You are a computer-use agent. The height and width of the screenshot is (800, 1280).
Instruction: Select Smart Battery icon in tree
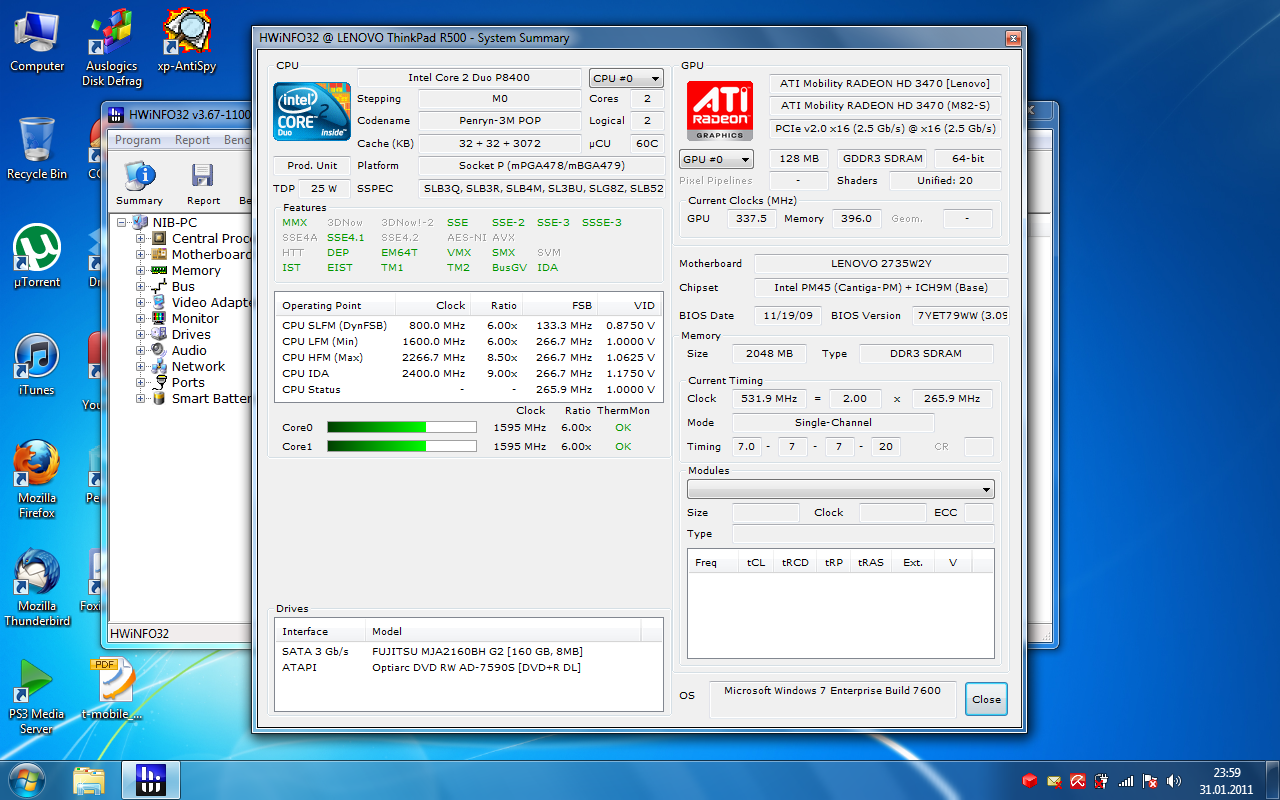[159, 398]
